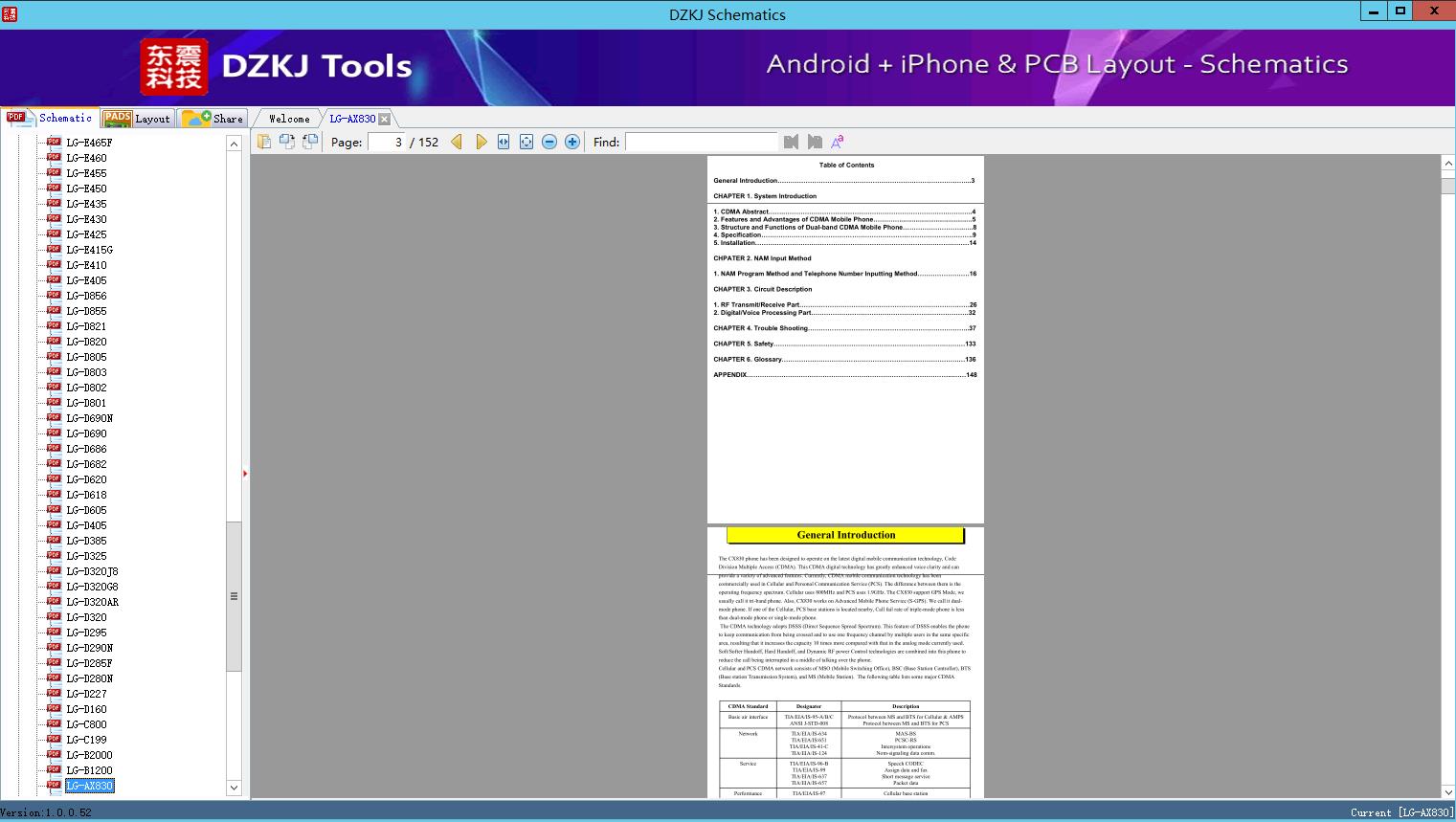Open LG-E460 schematic in tree
The width and height of the screenshot is (1456, 822).
click(x=86, y=158)
